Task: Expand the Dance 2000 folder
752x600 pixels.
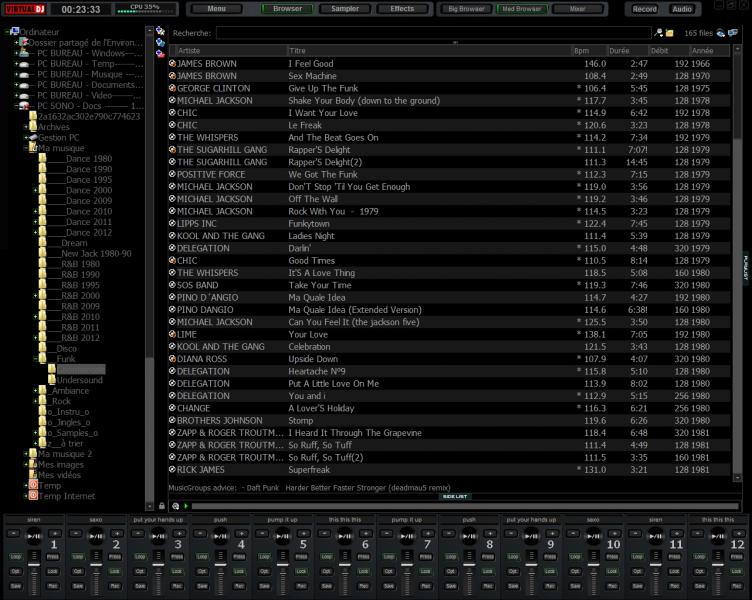Action: [36, 190]
